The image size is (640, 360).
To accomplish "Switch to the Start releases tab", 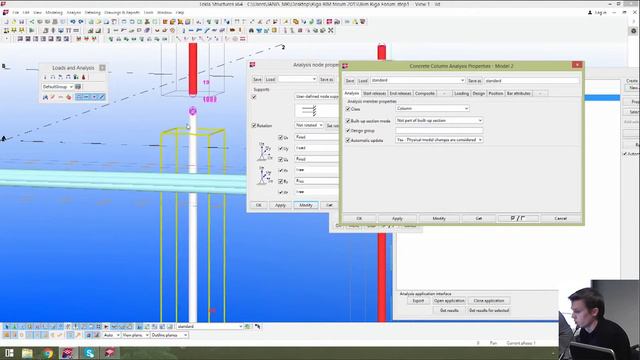I will pyautogui.click(x=374, y=93).
